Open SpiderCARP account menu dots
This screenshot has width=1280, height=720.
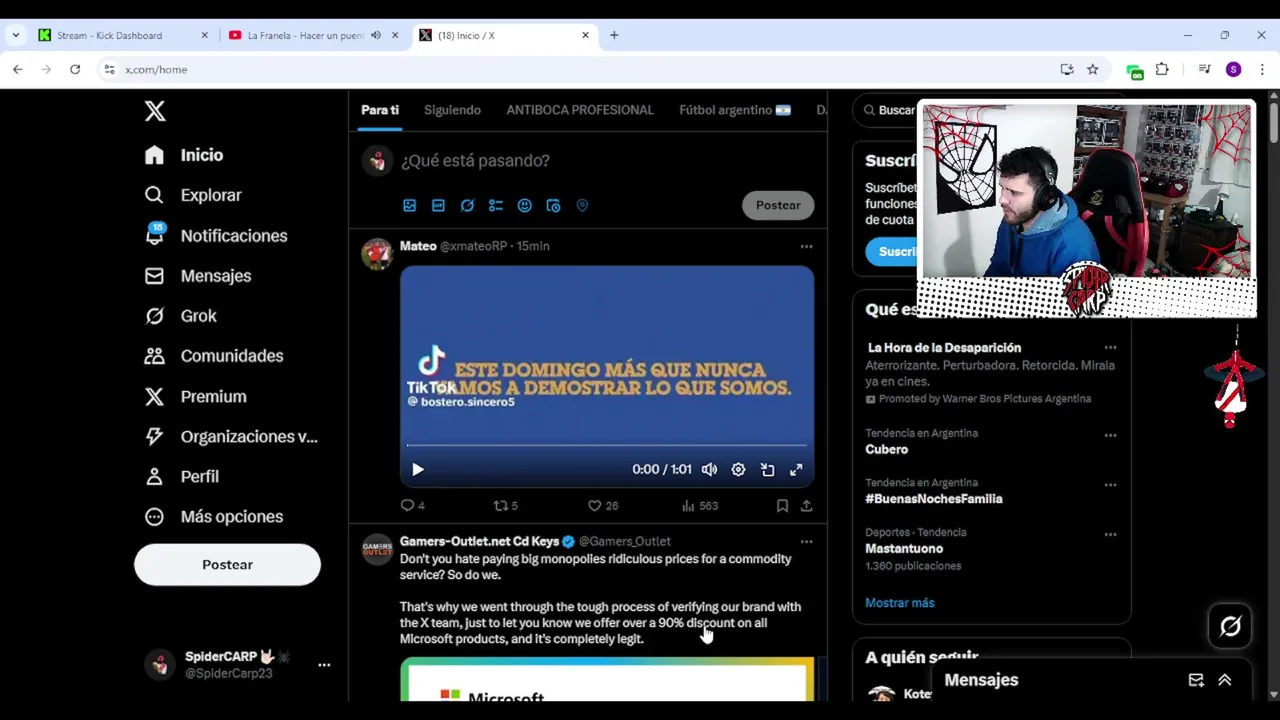324,665
